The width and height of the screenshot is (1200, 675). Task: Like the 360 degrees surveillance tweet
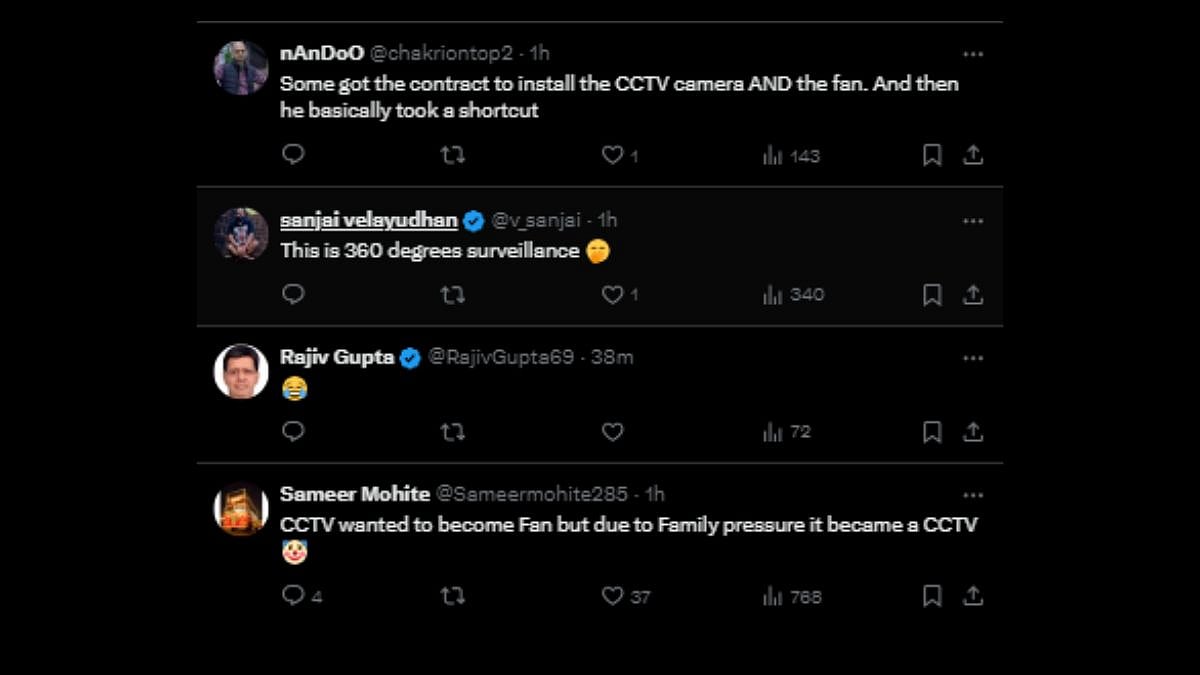[x=612, y=294]
